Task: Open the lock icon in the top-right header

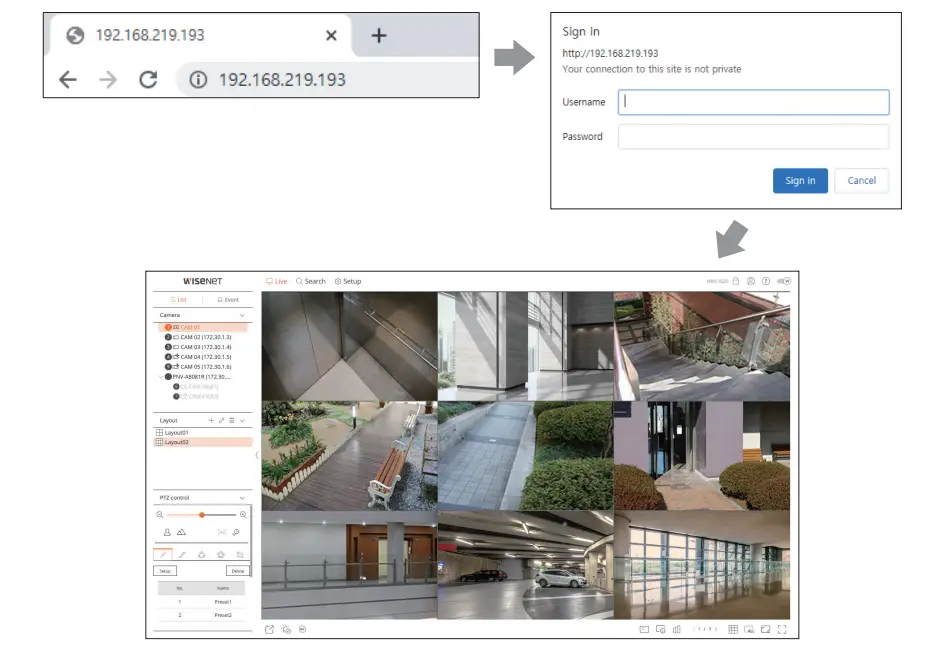Action: (736, 281)
